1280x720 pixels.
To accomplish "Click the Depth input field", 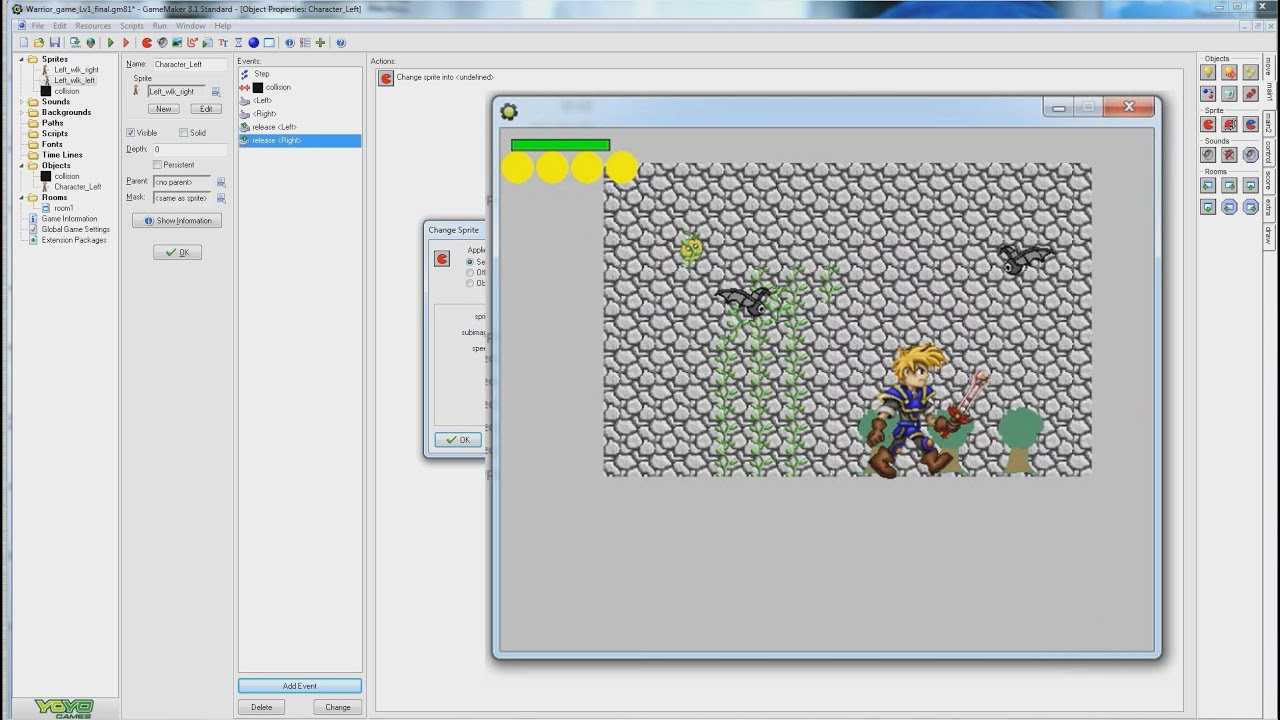I will point(189,149).
